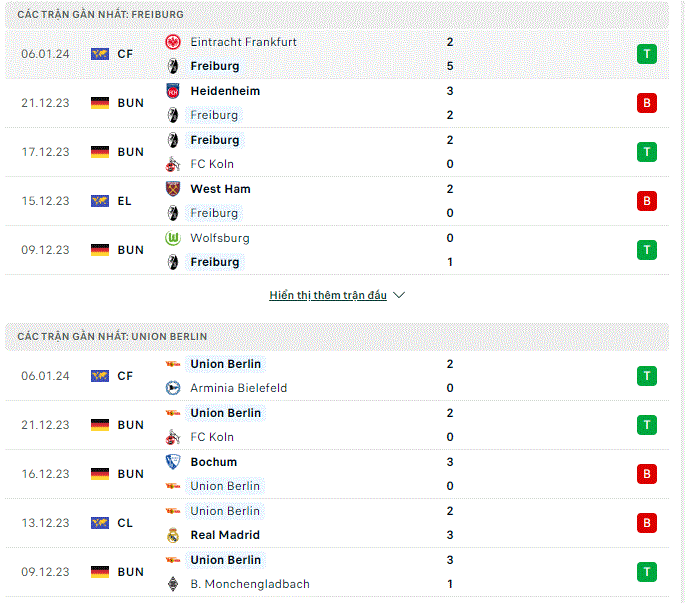The height and width of the screenshot is (603, 685).
Task: Expand 'Hiển thị thêm trận đấu' chevron arrow
Action: coord(399,295)
